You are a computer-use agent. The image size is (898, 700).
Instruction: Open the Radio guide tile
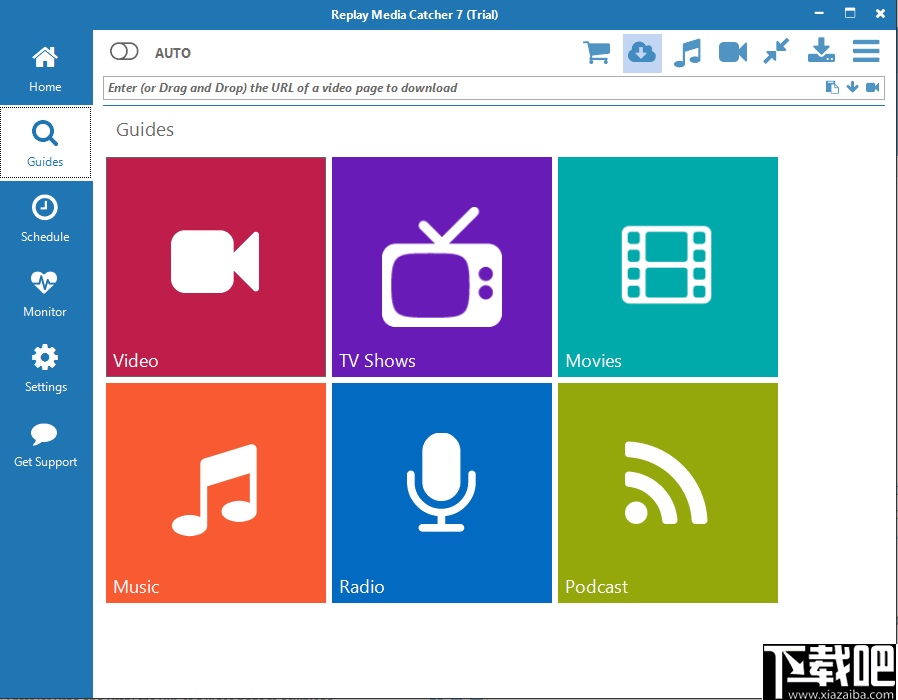442,493
